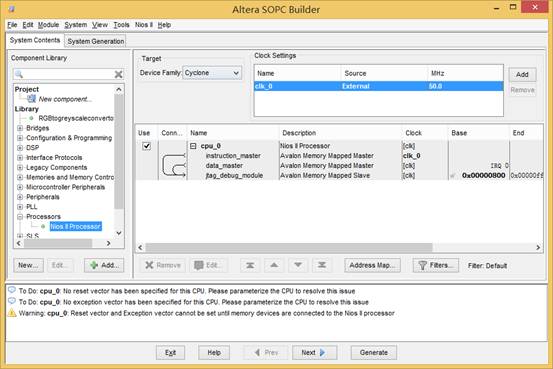Click the New component icon under Project

(x=32, y=99)
